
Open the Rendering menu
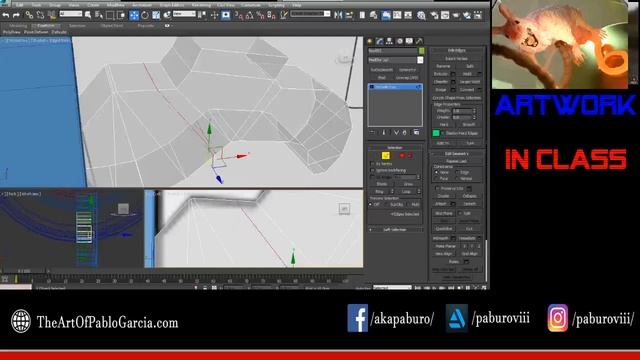coord(201,5)
